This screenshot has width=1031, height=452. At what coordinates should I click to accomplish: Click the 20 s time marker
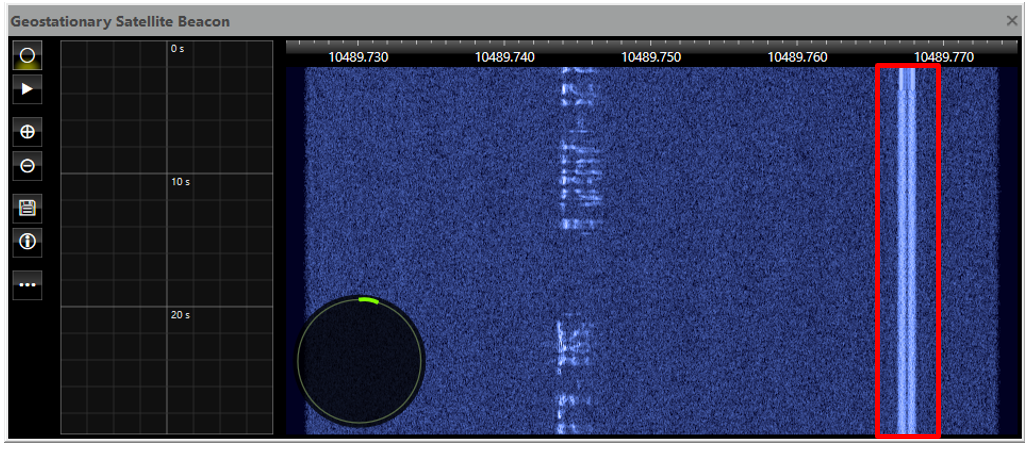coord(180,315)
